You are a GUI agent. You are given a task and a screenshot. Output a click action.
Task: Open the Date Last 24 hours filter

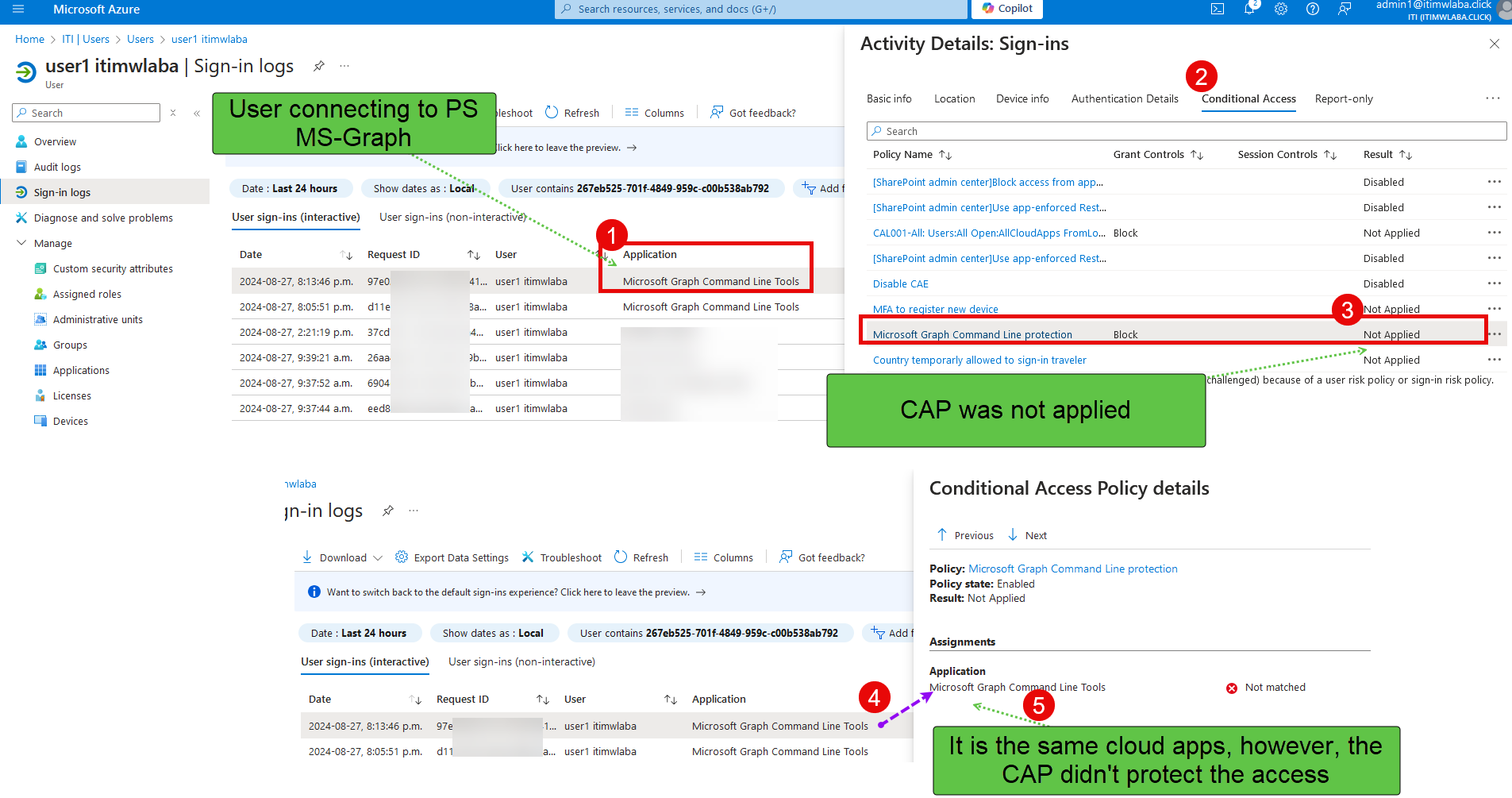pos(290,188)
